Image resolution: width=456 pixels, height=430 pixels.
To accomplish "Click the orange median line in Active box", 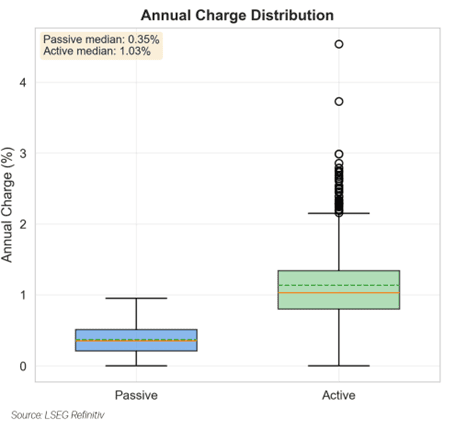I will (339, 293).
